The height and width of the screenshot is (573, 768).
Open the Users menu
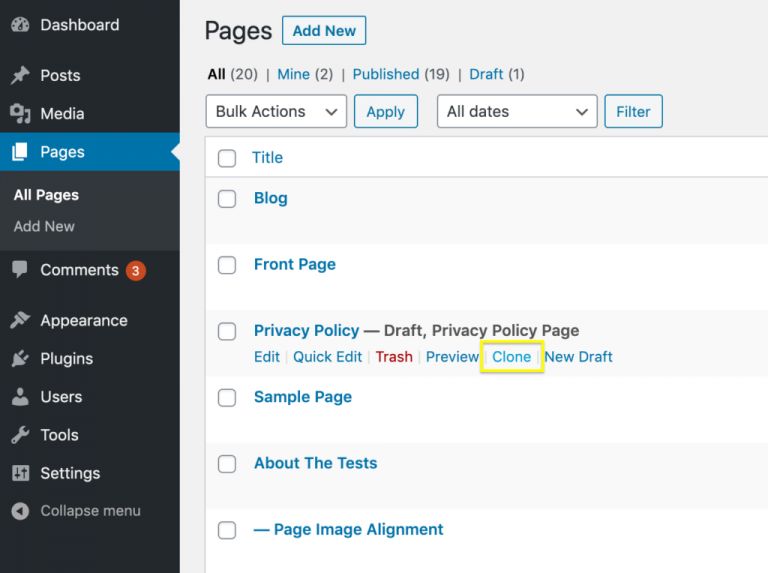(61, 397)
